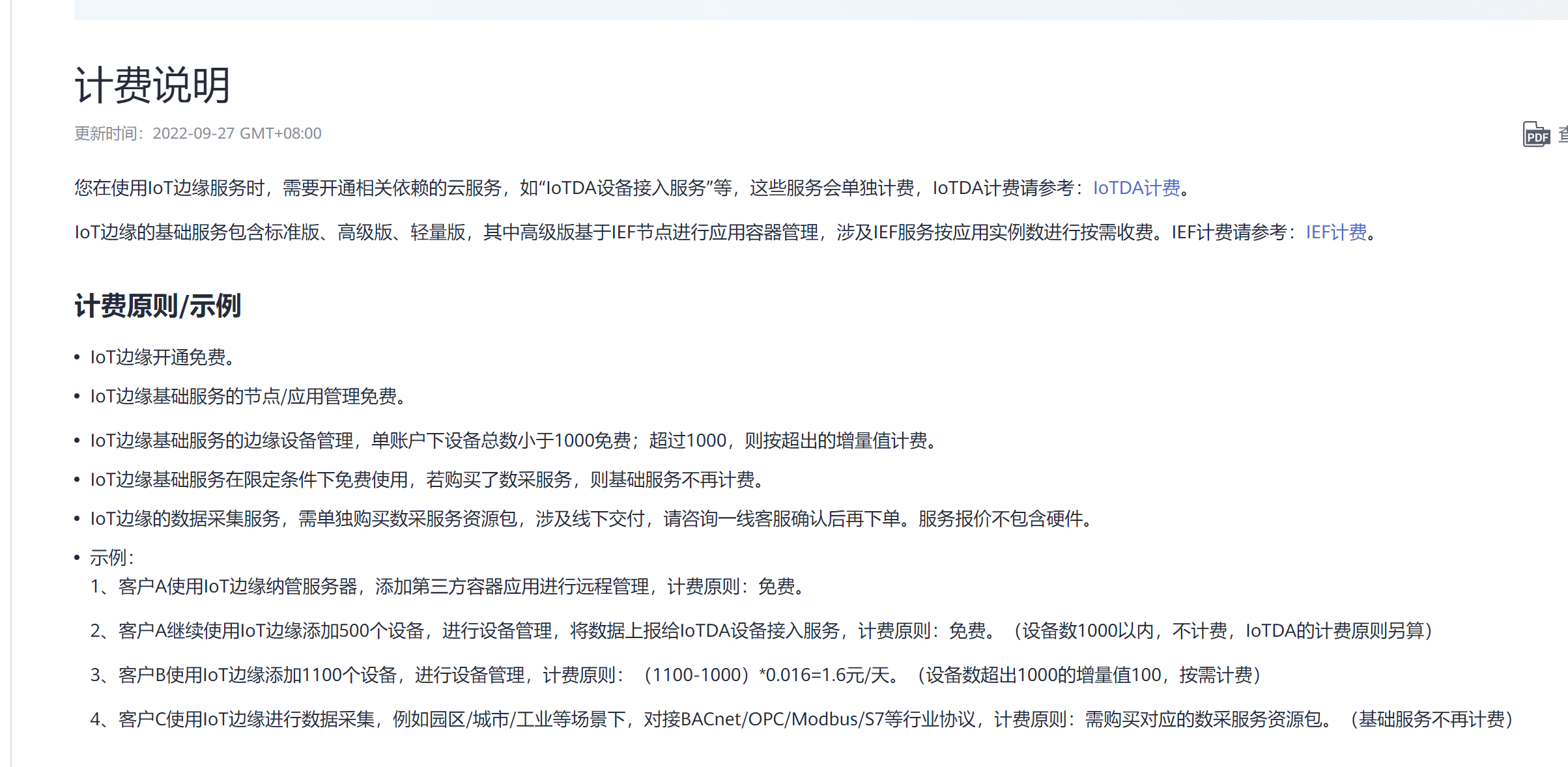Open the IEF计费 link
The image size is (1568, 767).
point(1335,232)
